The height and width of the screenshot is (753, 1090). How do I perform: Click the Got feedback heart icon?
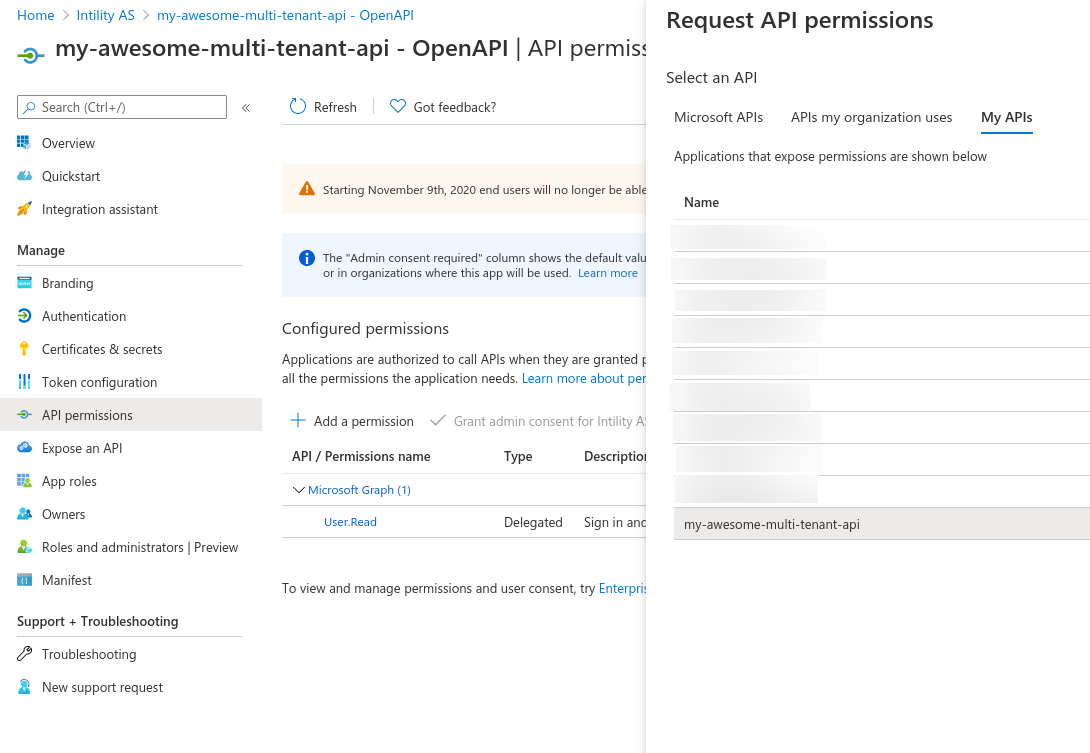397,106
